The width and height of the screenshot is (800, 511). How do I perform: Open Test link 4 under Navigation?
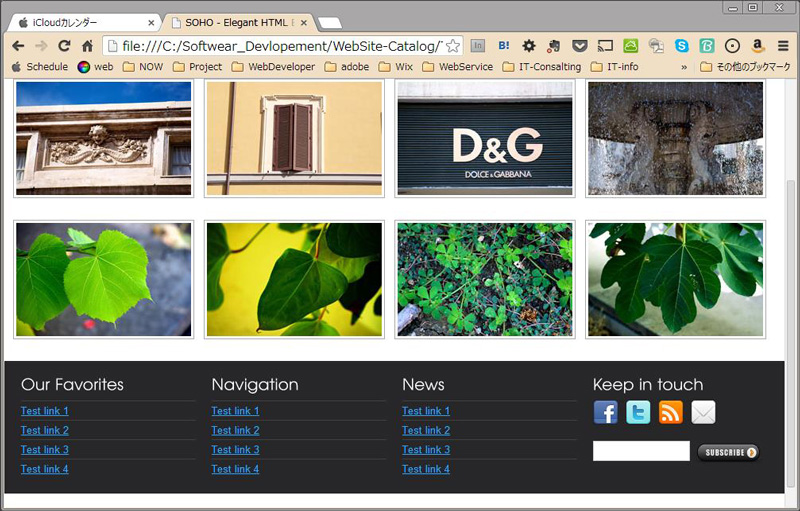235,469
